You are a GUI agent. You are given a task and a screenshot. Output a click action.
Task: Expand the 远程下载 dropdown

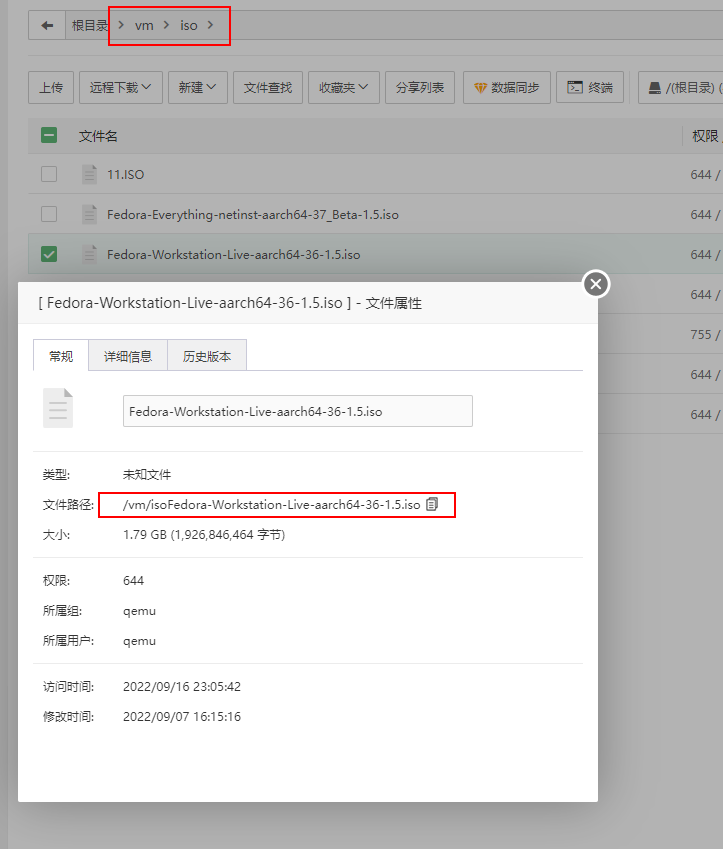point(120,88)
